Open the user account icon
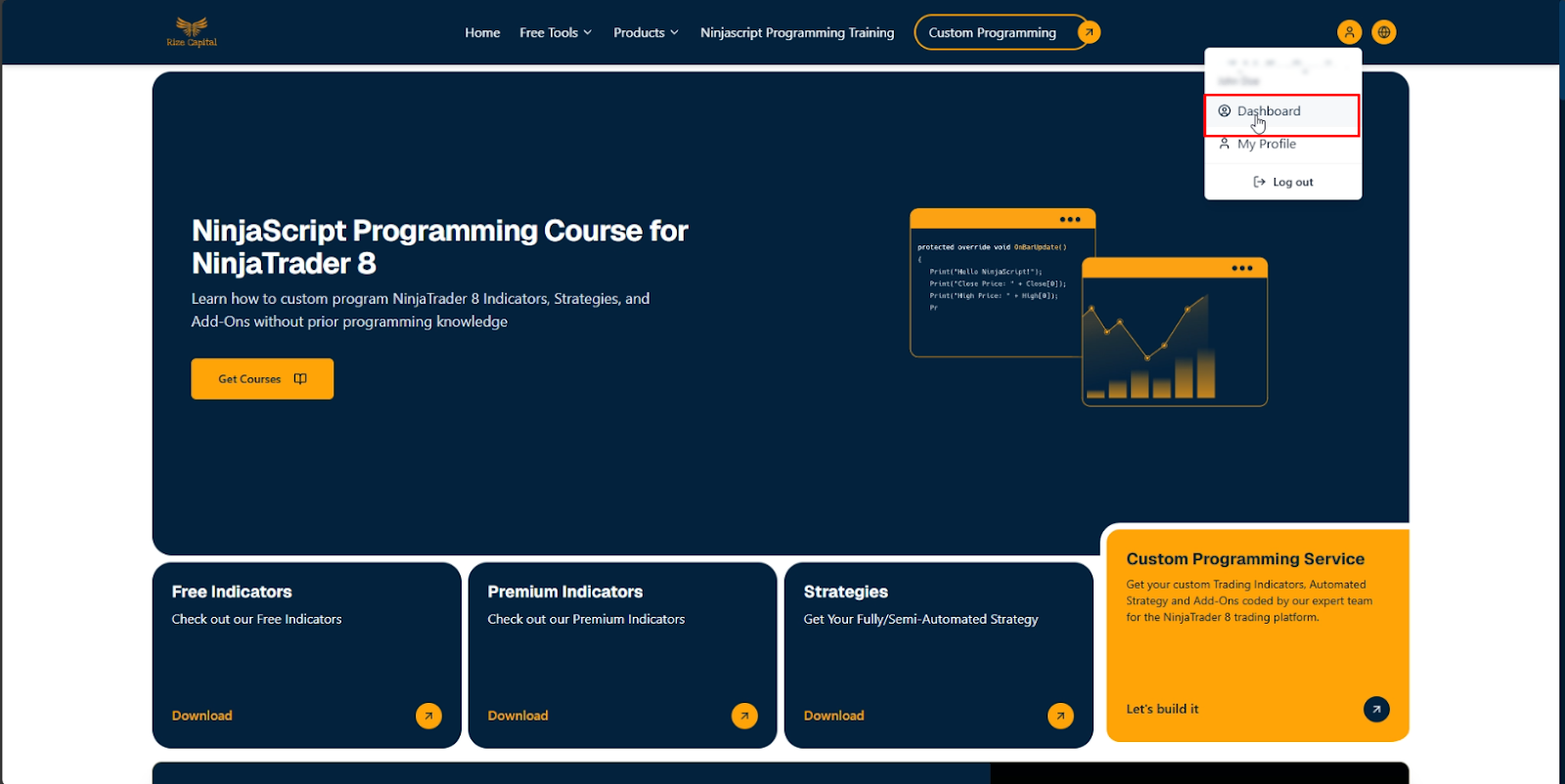 click(x=1349, y=32)
